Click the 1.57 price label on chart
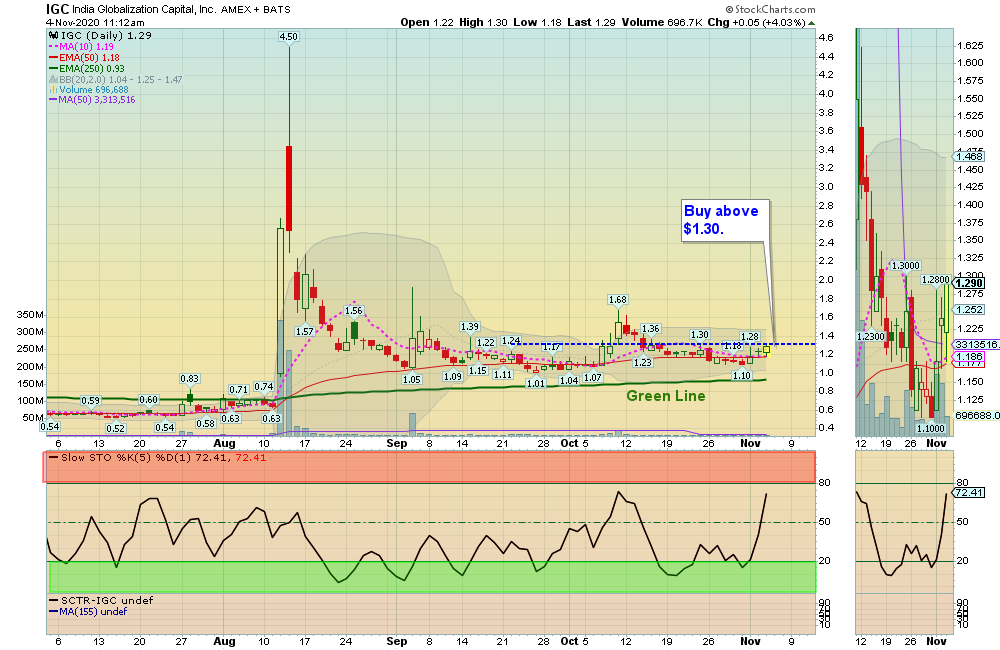This screenshot has height=650, width=1000. (304, 331)
